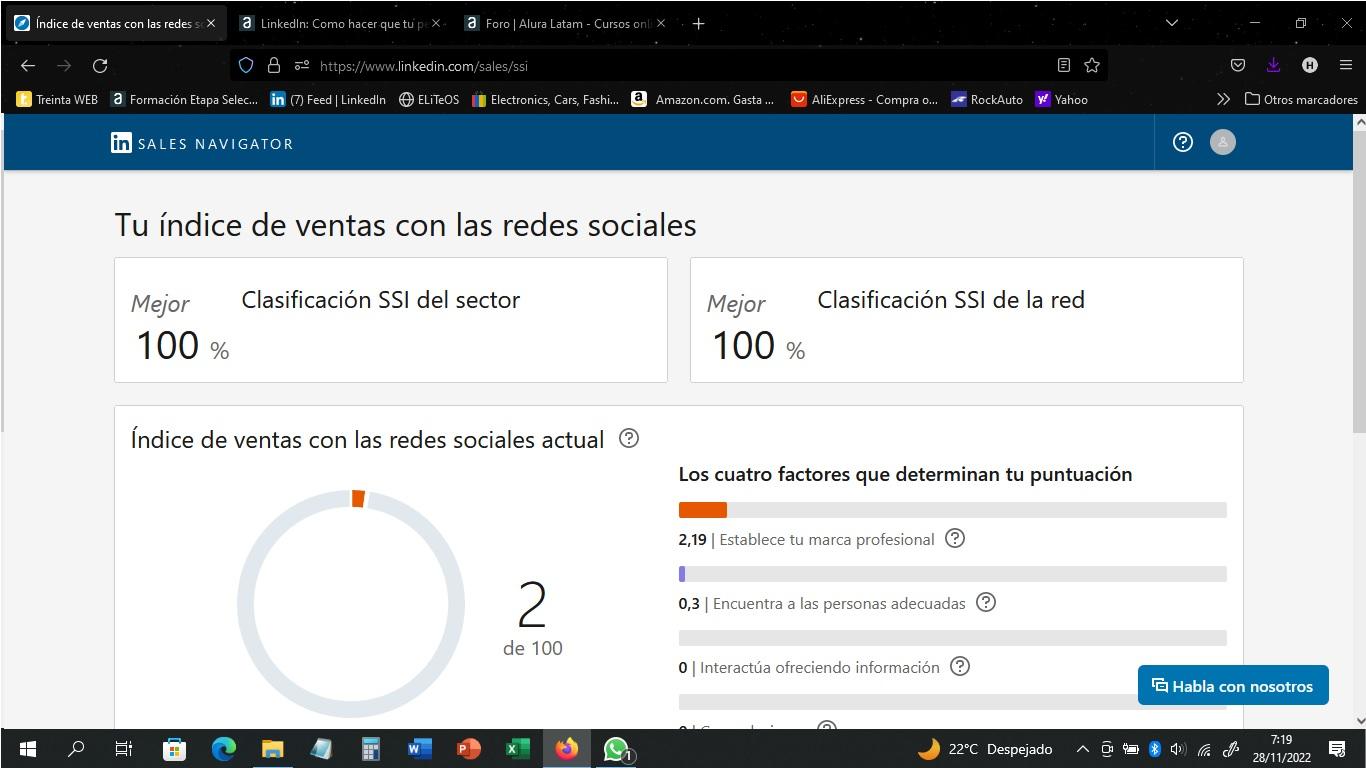The width and height of the screenshot is (1366, 768).
Task: Open AliExpress bookmark
Action: pyautogui.click(x=864, y=99)
